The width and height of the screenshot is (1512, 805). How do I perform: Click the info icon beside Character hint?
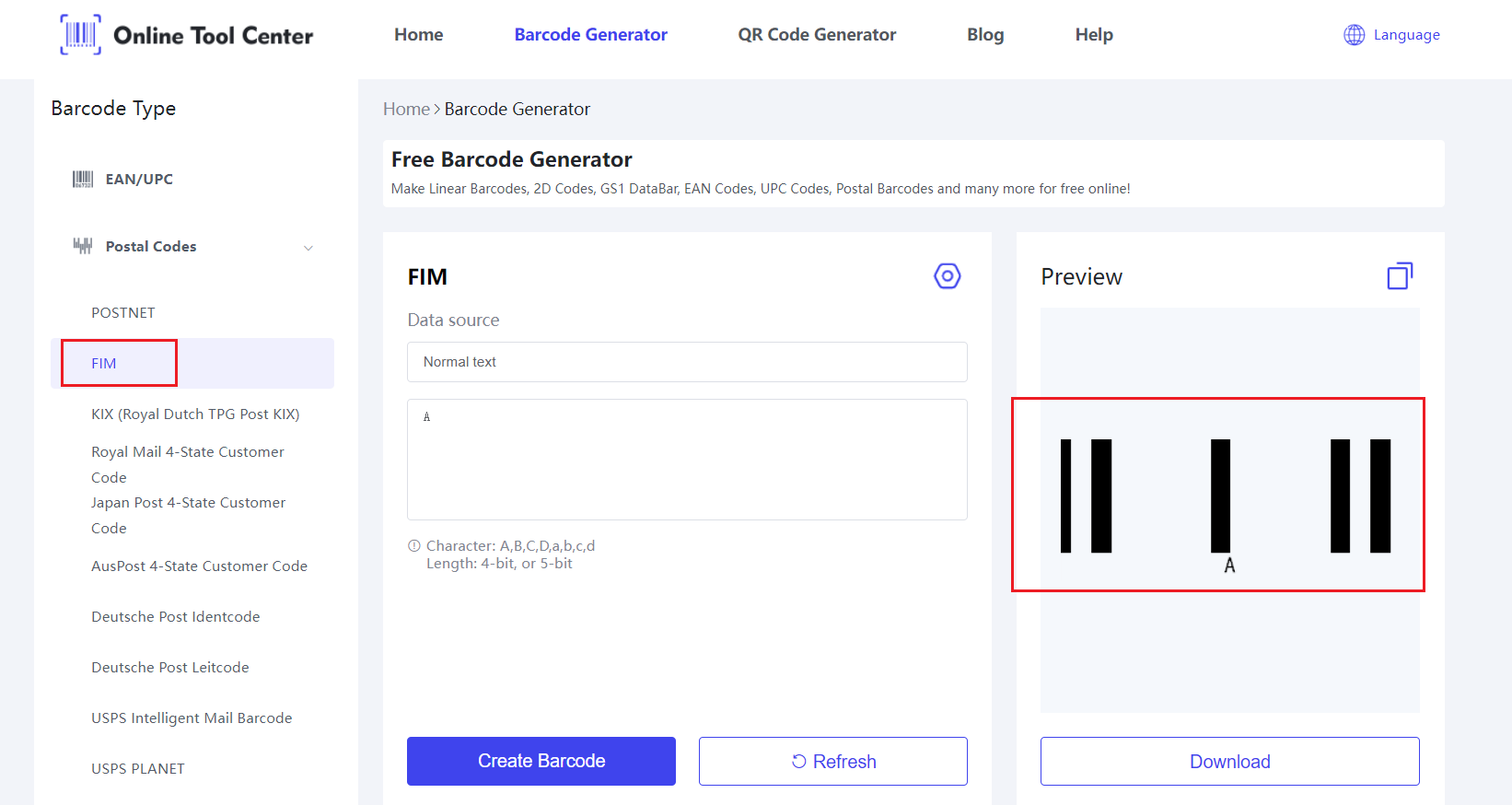tap(414, 546)
